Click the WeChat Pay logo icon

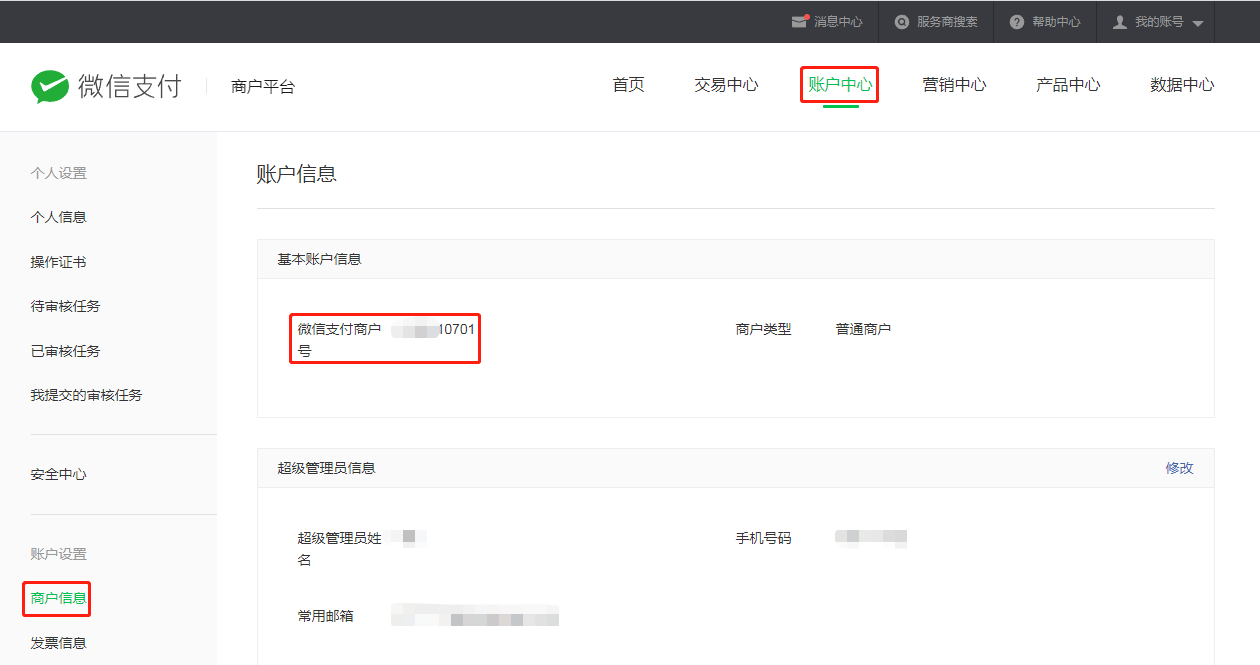49,86
